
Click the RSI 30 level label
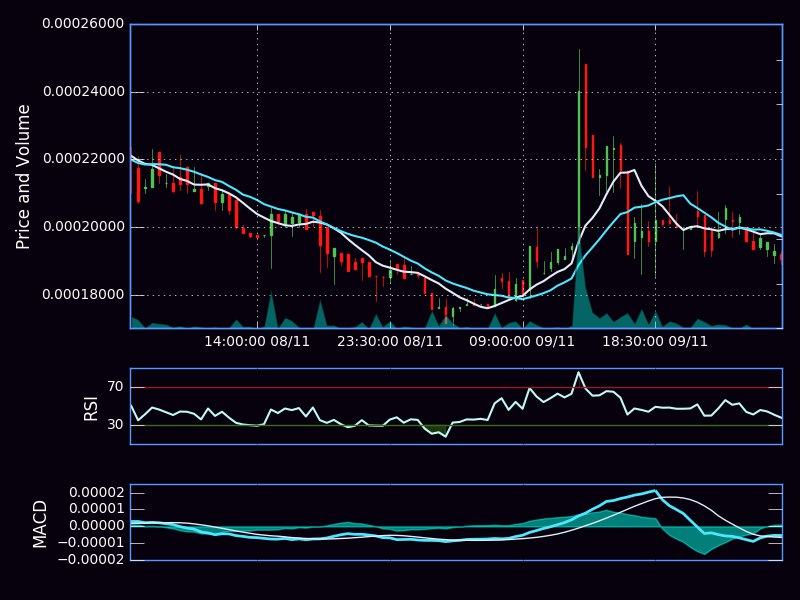(116, 424)
